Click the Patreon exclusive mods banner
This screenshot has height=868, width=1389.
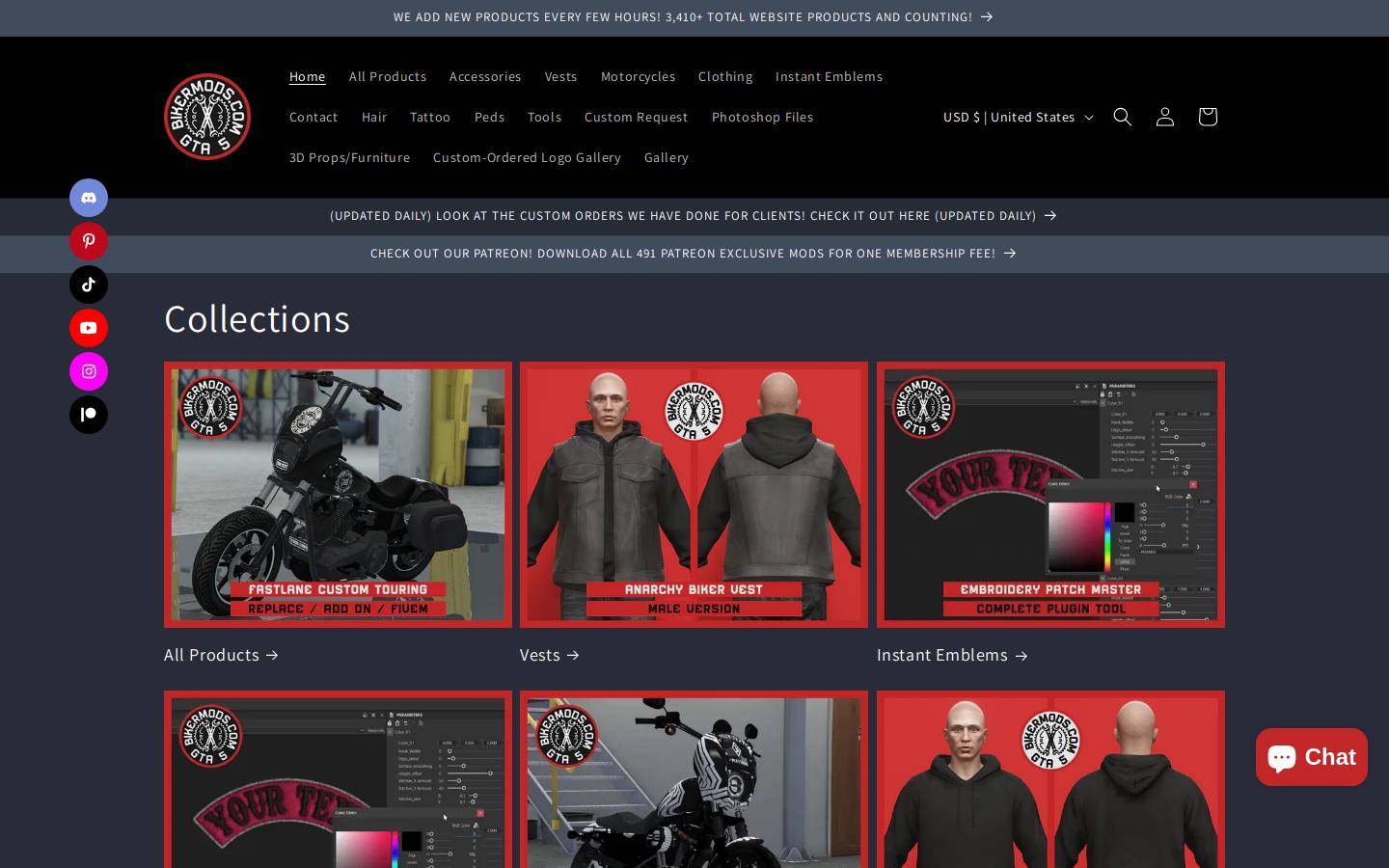[x=694, y=254]
